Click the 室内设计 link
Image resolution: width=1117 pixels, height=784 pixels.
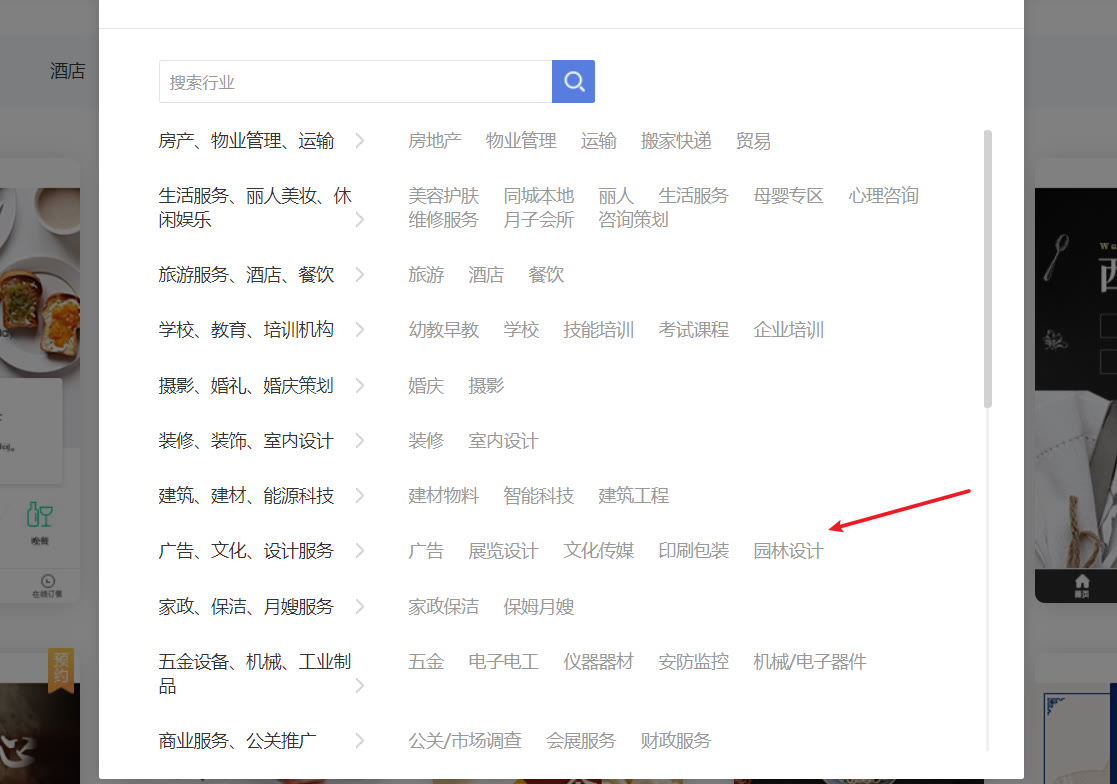click(501, 440)
